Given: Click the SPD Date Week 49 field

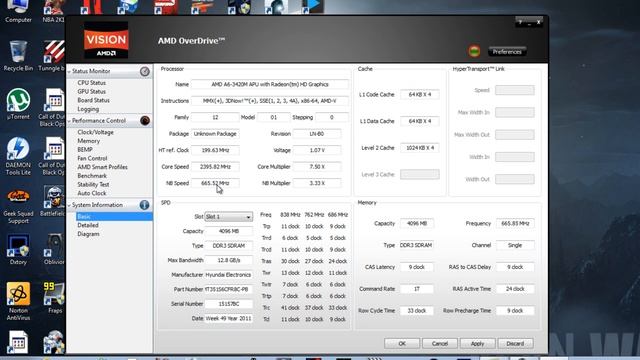Looking at the screenshot, I should [228, 318].
